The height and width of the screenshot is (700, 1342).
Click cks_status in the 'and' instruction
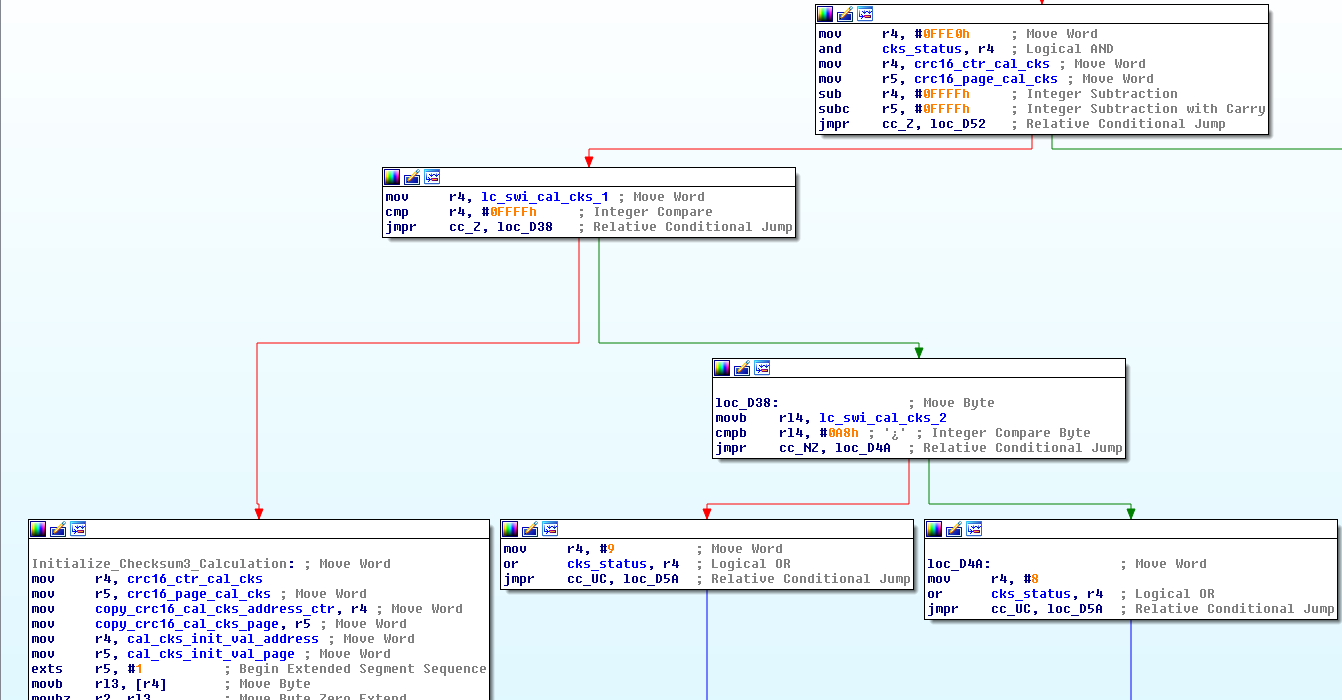(x=922, y=49)
